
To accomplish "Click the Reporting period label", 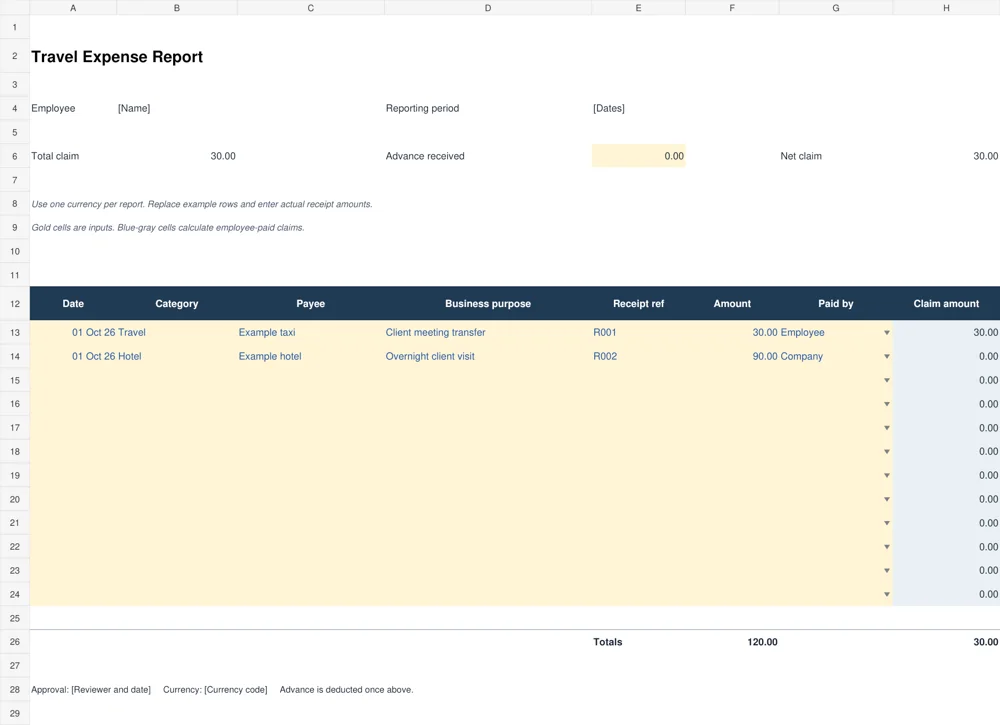I will (422, 108).
